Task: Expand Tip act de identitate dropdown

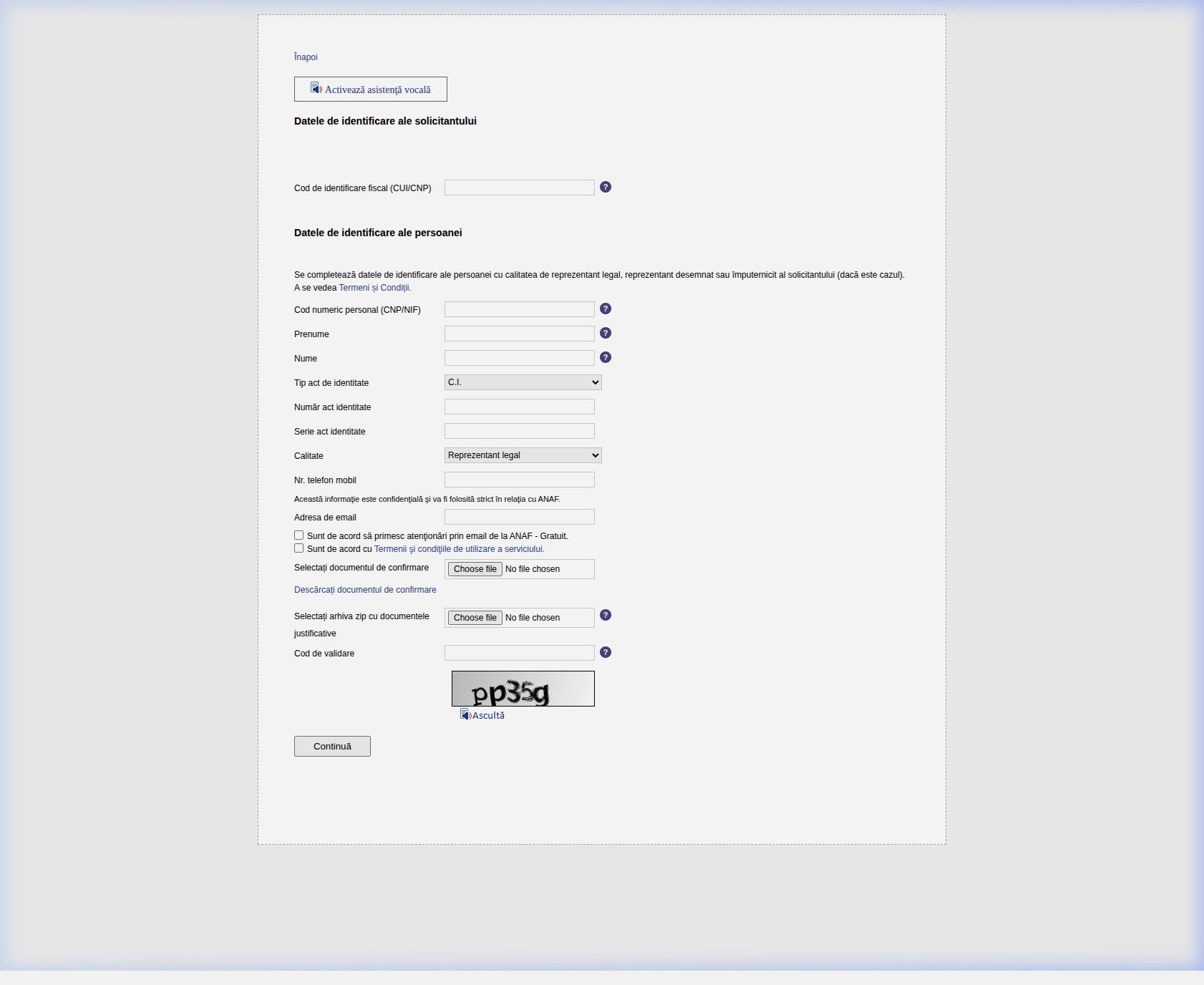Action: click(x=523, y=382)
